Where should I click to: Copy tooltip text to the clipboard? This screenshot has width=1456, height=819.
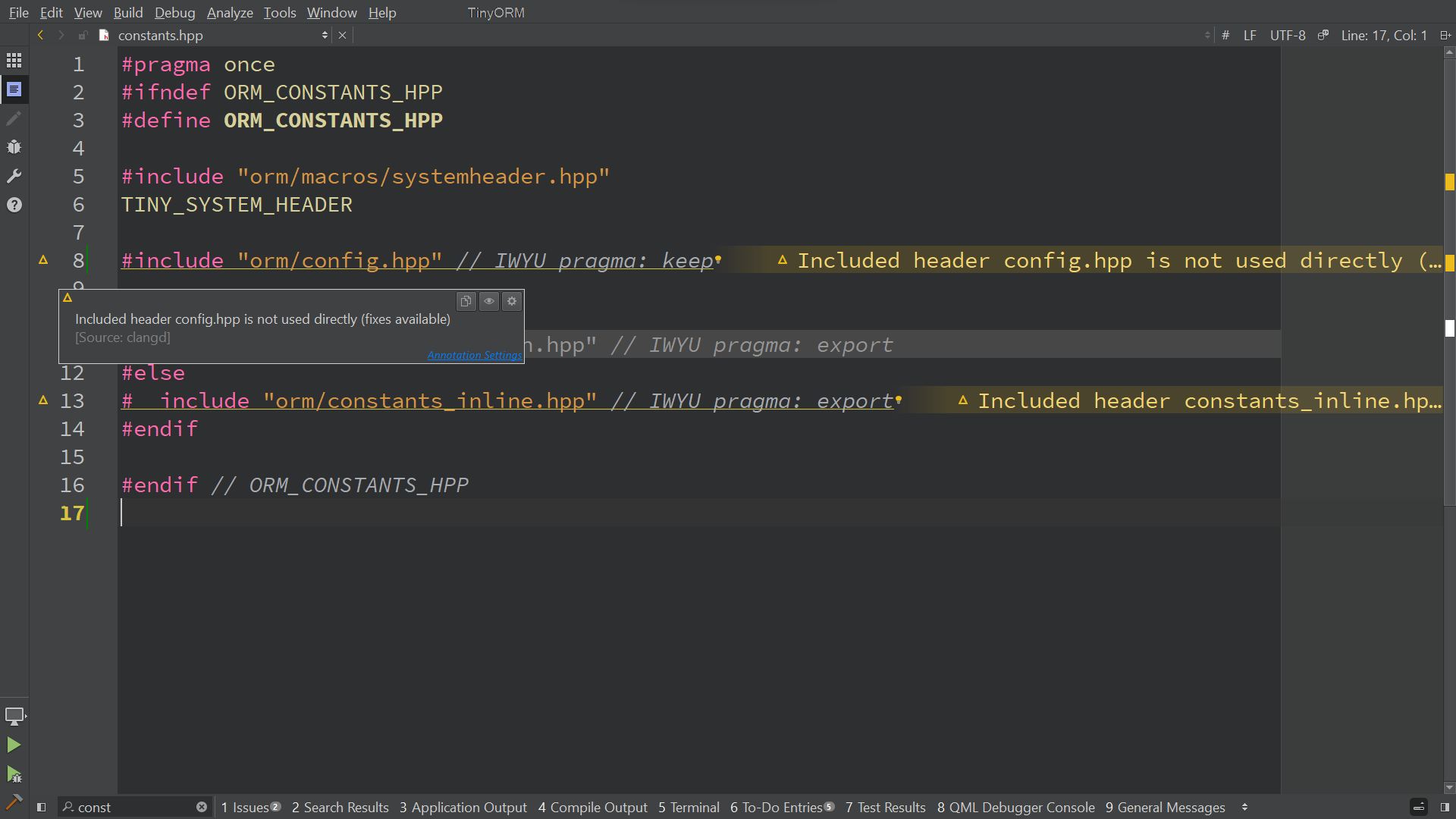point(466,301)
